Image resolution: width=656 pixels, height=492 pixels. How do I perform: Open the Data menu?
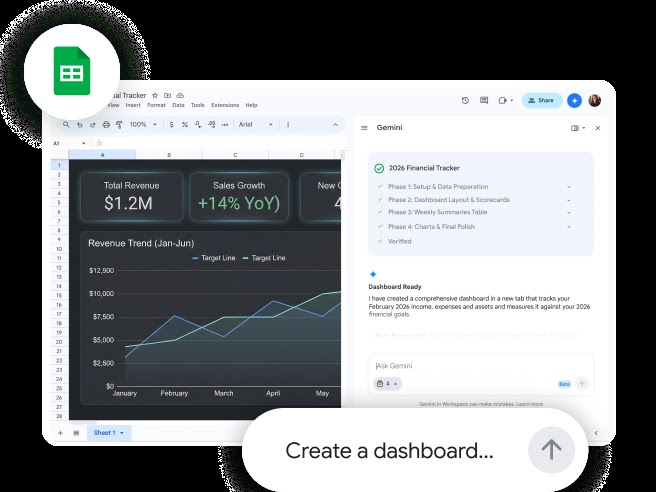tap(178, 105)
